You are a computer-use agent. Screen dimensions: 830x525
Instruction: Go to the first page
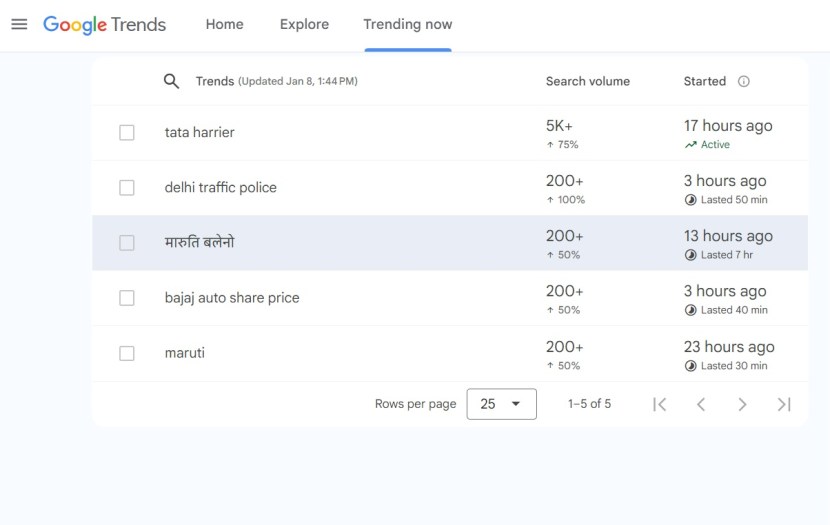(x=659, y=404)
